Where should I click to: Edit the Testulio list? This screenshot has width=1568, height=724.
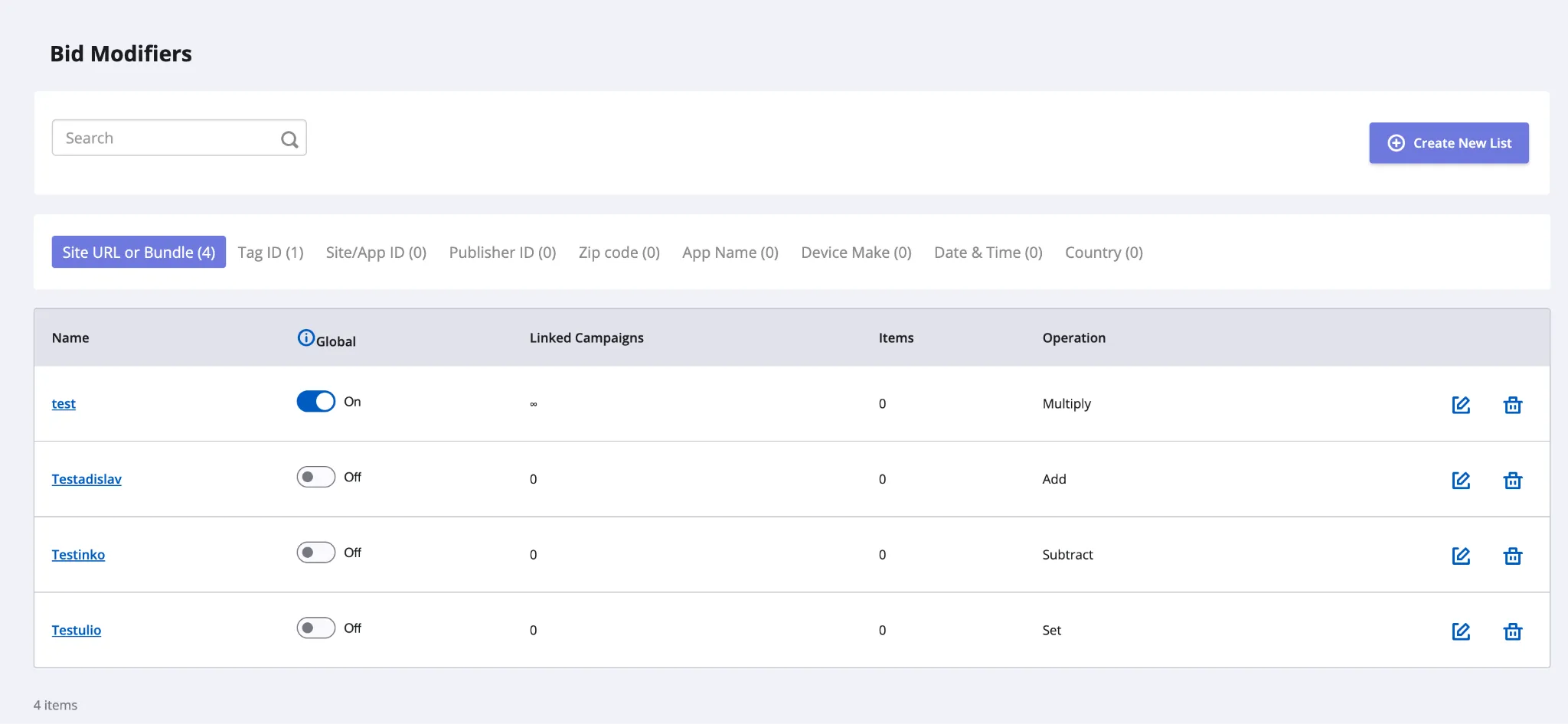1461,631
